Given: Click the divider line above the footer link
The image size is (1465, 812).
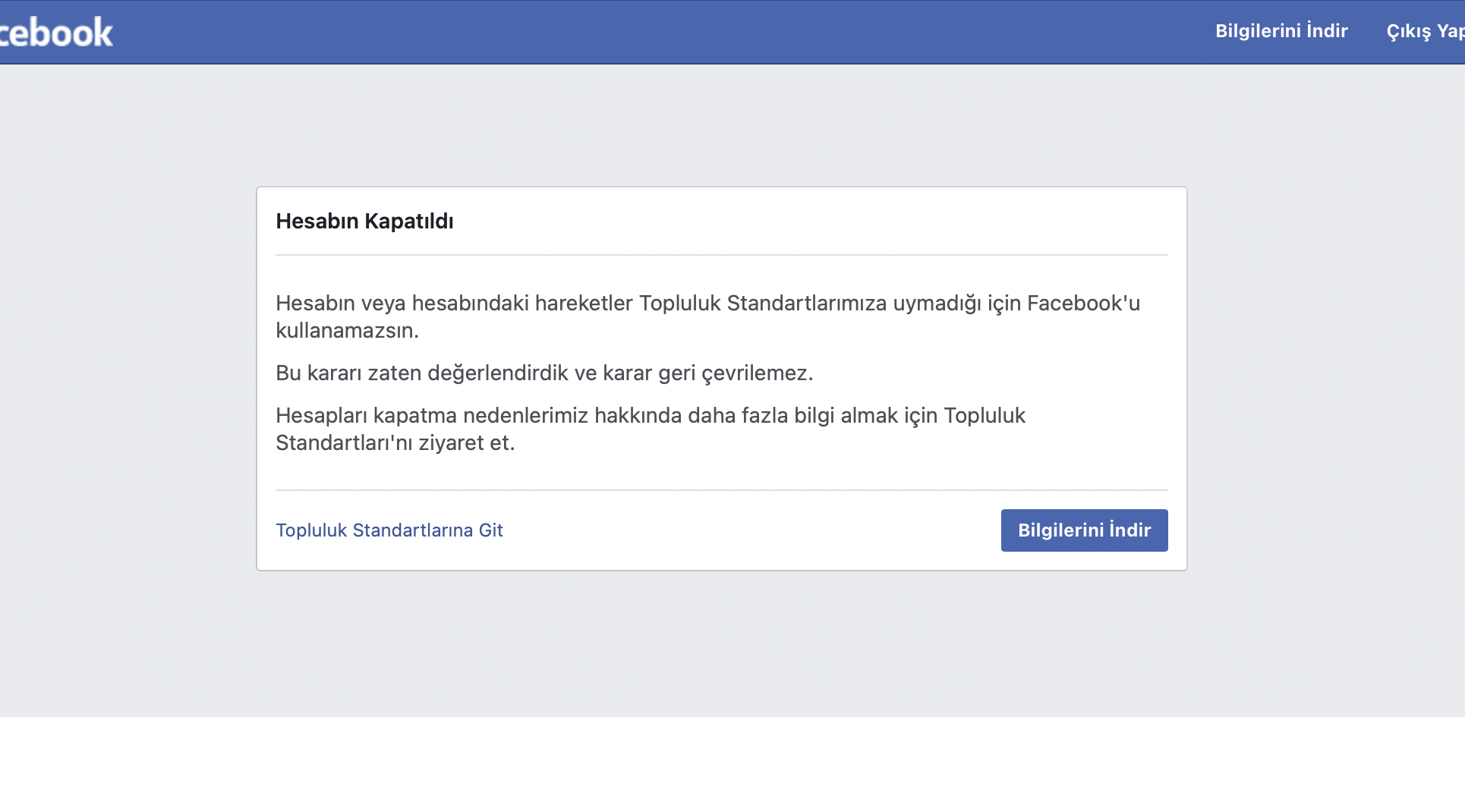Looking at the screenshot, I should point(721,490).
